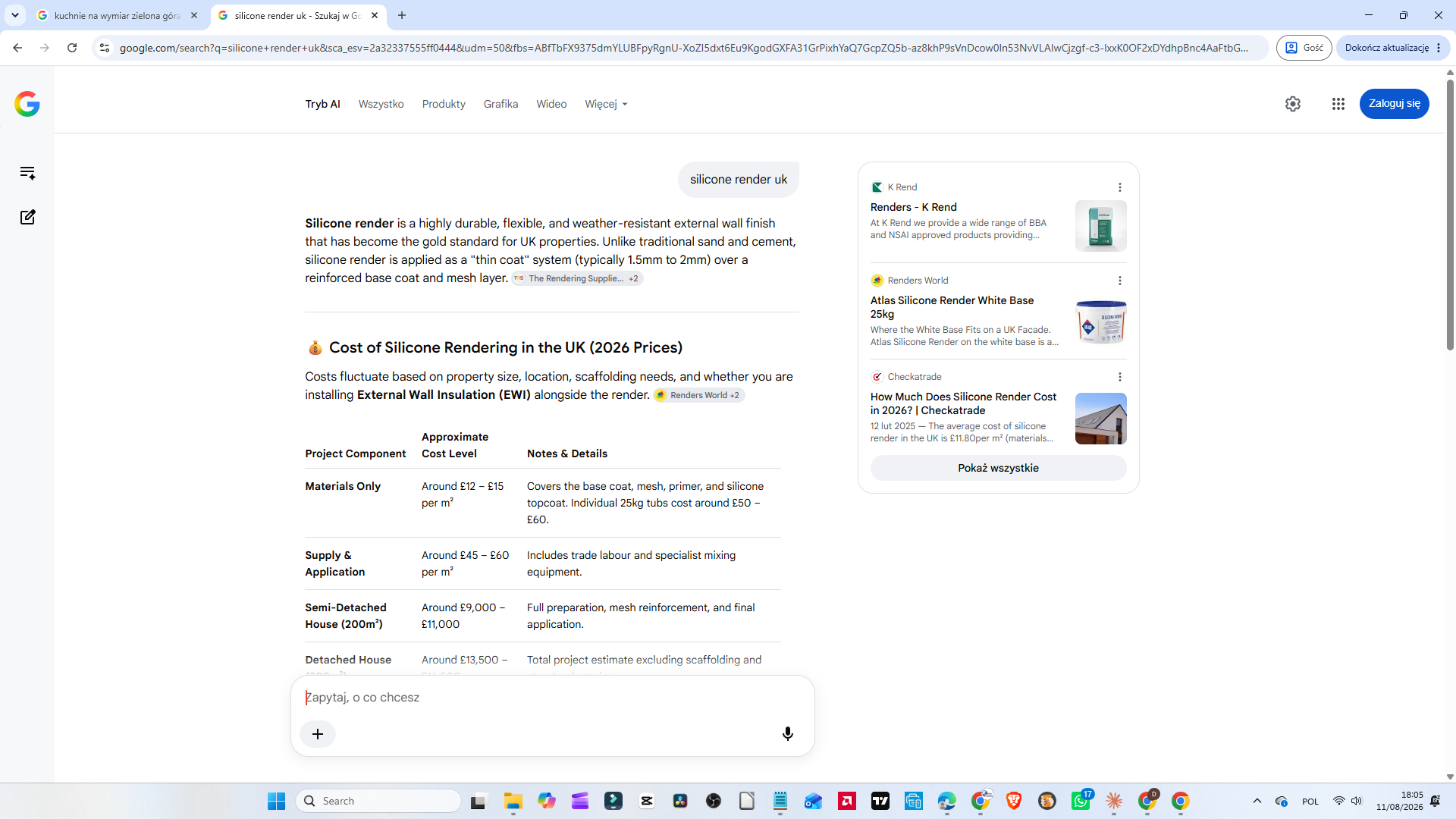
Task: Click the plus attach button in prompt box
Action: [x=318, y=734]
